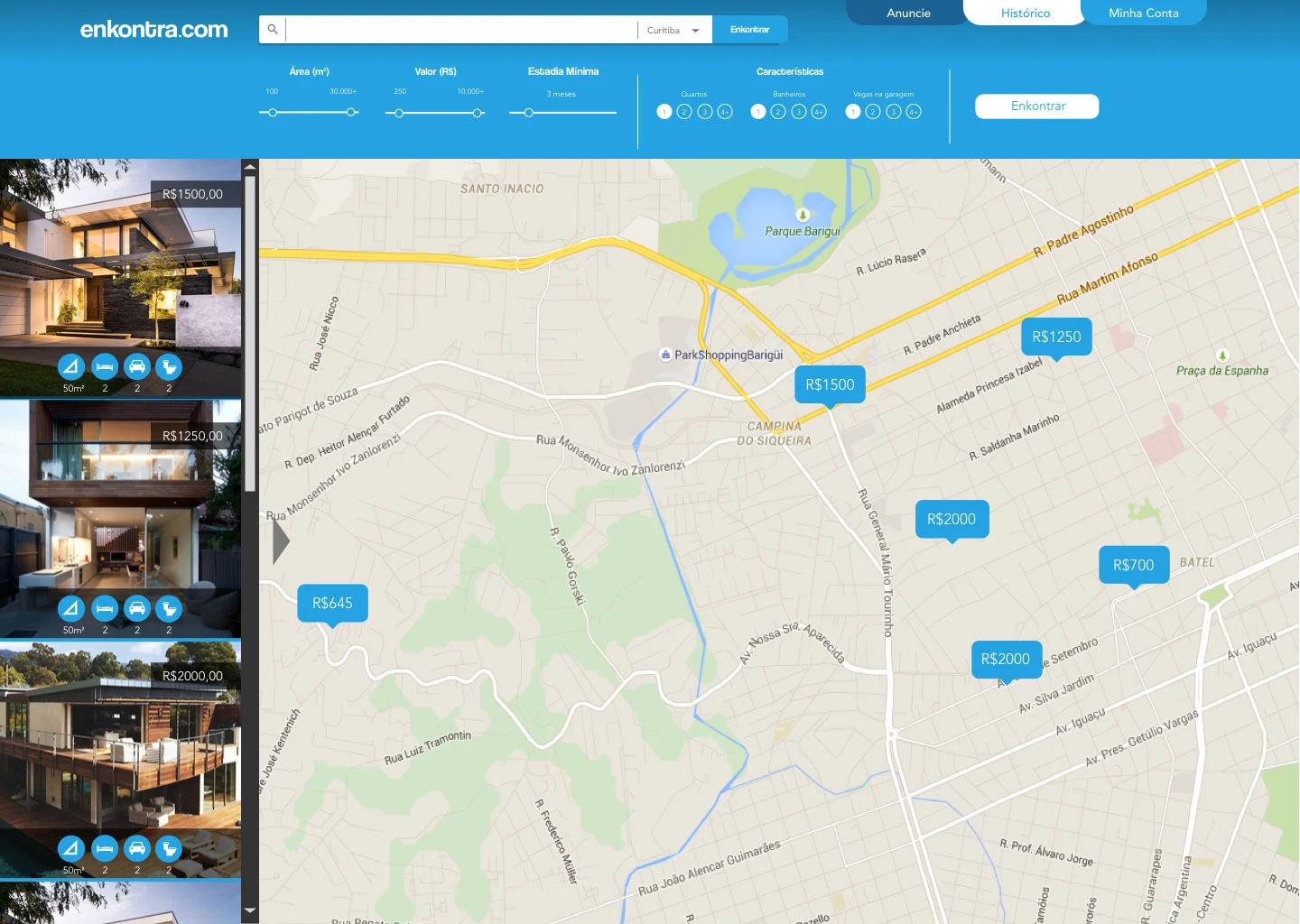The height and width of the screenshot is (924, 1300).
Task: Select 2 under Banheiros
Action: coord(778,112)
